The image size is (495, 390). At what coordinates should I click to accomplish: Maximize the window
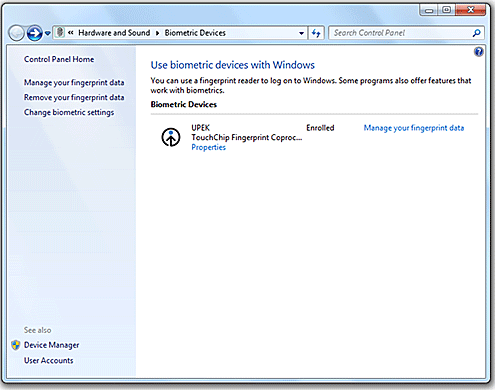[447, 10]
